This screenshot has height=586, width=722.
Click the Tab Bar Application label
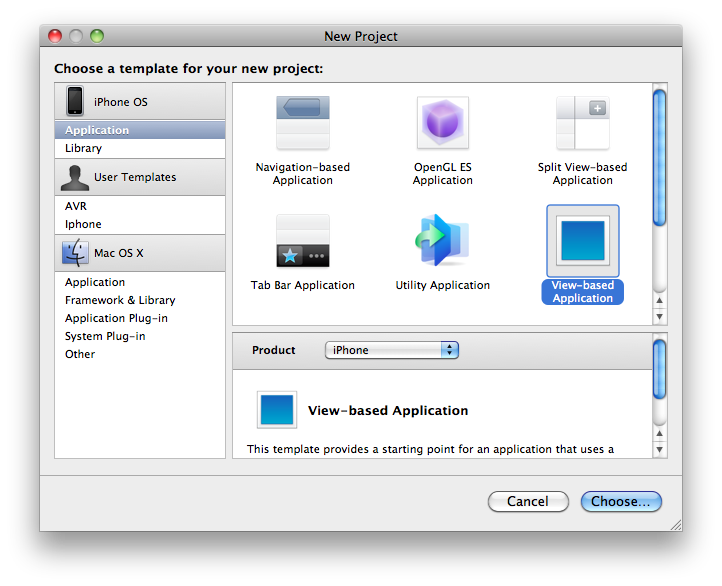[x=303, y=285]
